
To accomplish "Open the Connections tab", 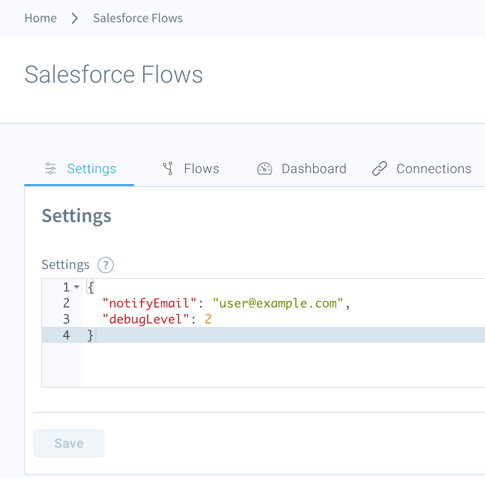I will [422, 169].
